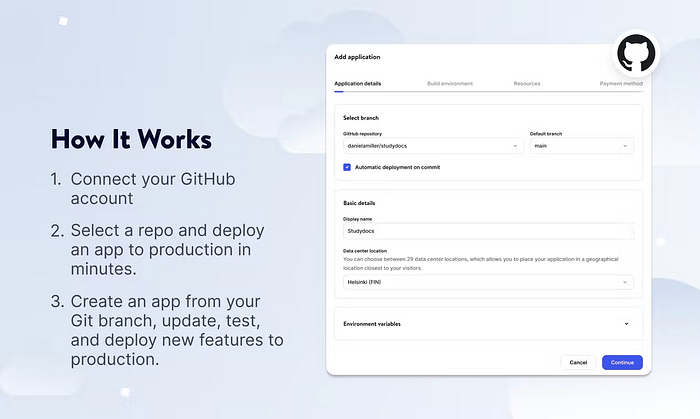The height and width of the screenshot is (419, 700).
Task: Toggle Automatic deployment on commit checkbox
Action: coord(347,167)
